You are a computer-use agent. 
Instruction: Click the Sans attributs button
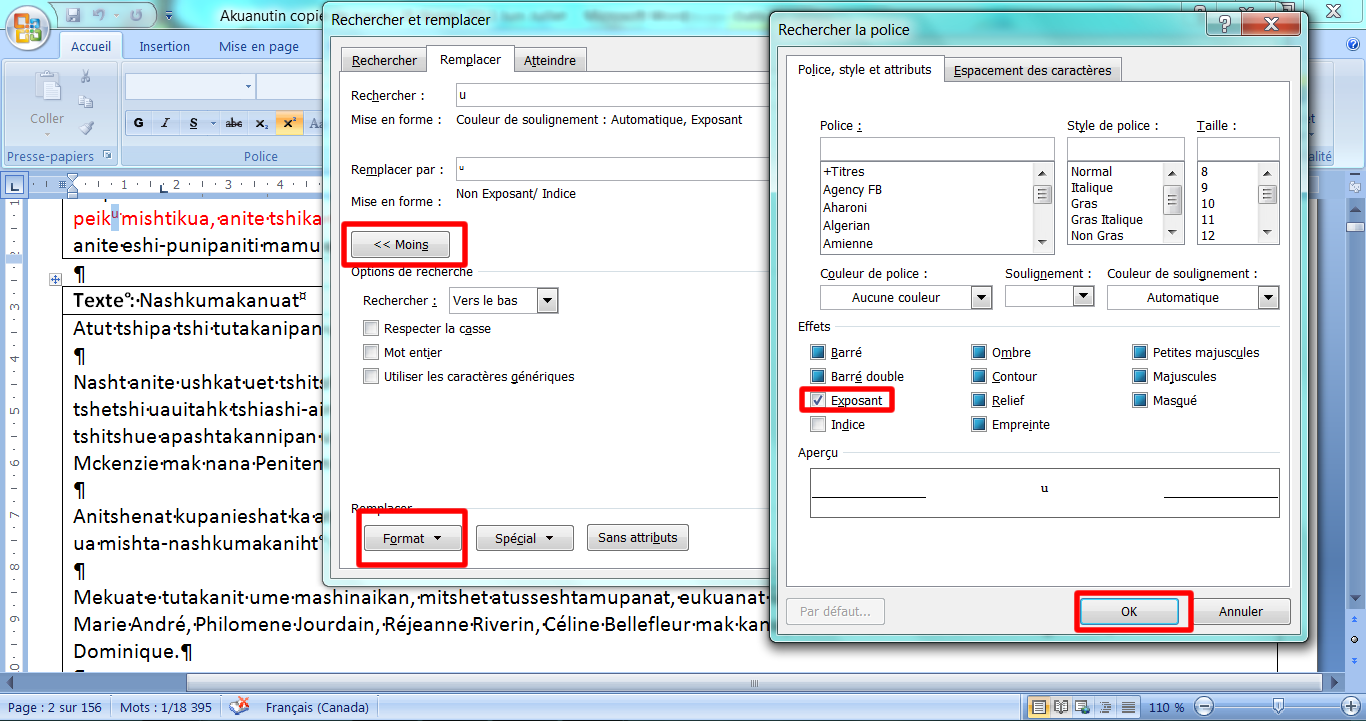(637, 538)
